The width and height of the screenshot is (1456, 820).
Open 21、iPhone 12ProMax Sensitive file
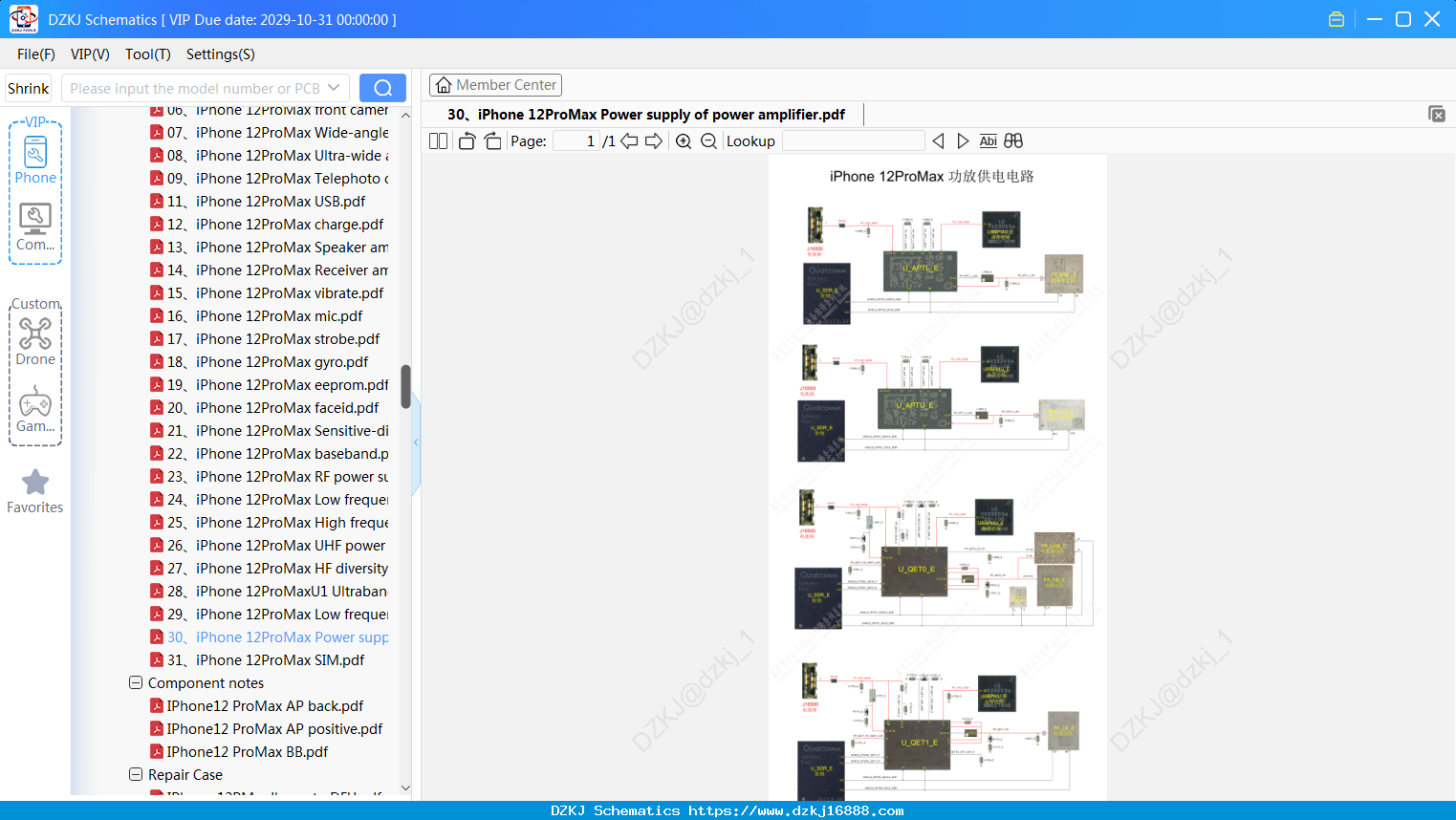tap(278, 431)
